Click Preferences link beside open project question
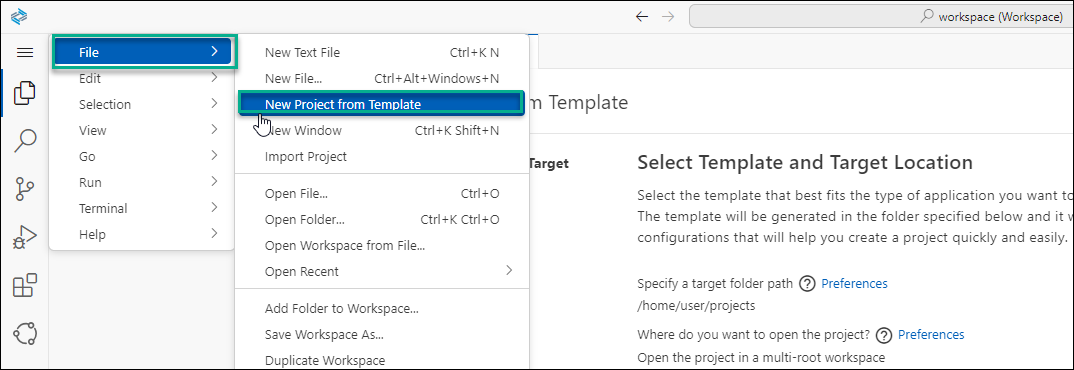 coord(931,334)
